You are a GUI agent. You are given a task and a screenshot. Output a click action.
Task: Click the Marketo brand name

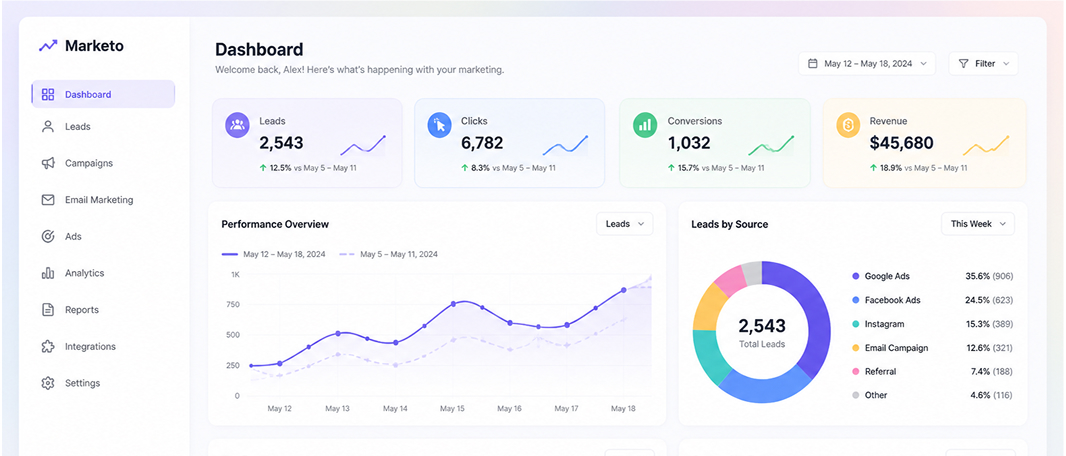(94, 46)
